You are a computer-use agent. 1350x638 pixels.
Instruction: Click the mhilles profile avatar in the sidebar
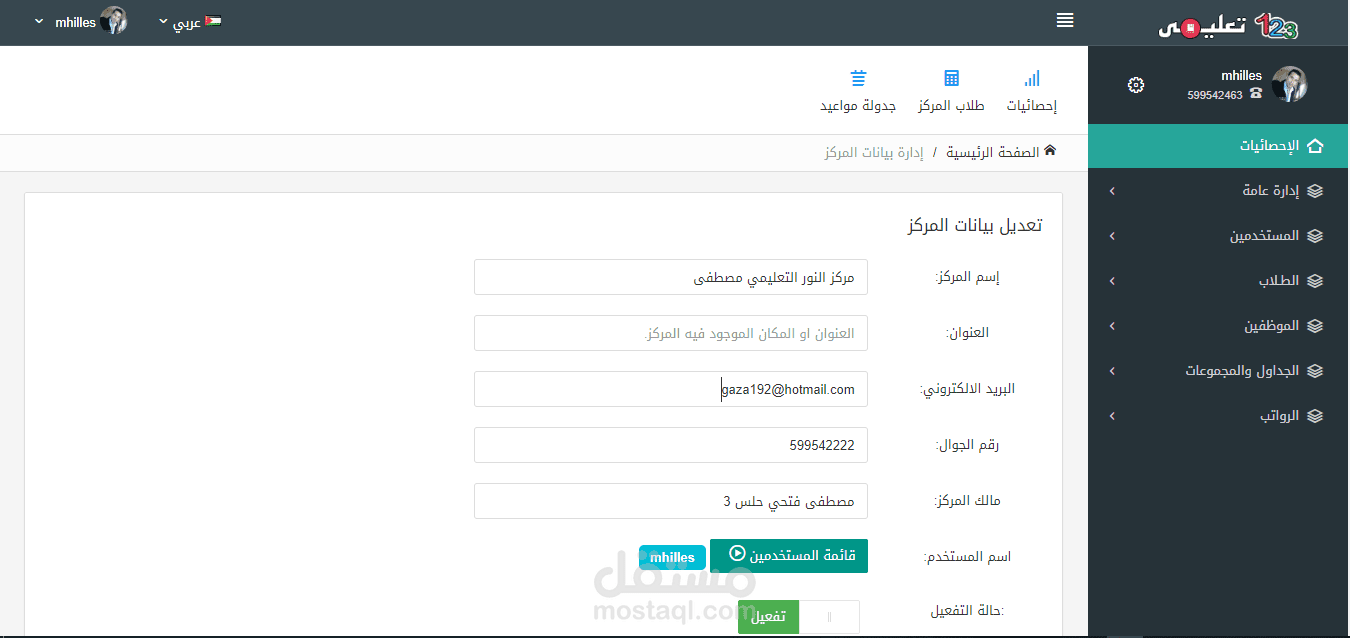point(1290,85)
